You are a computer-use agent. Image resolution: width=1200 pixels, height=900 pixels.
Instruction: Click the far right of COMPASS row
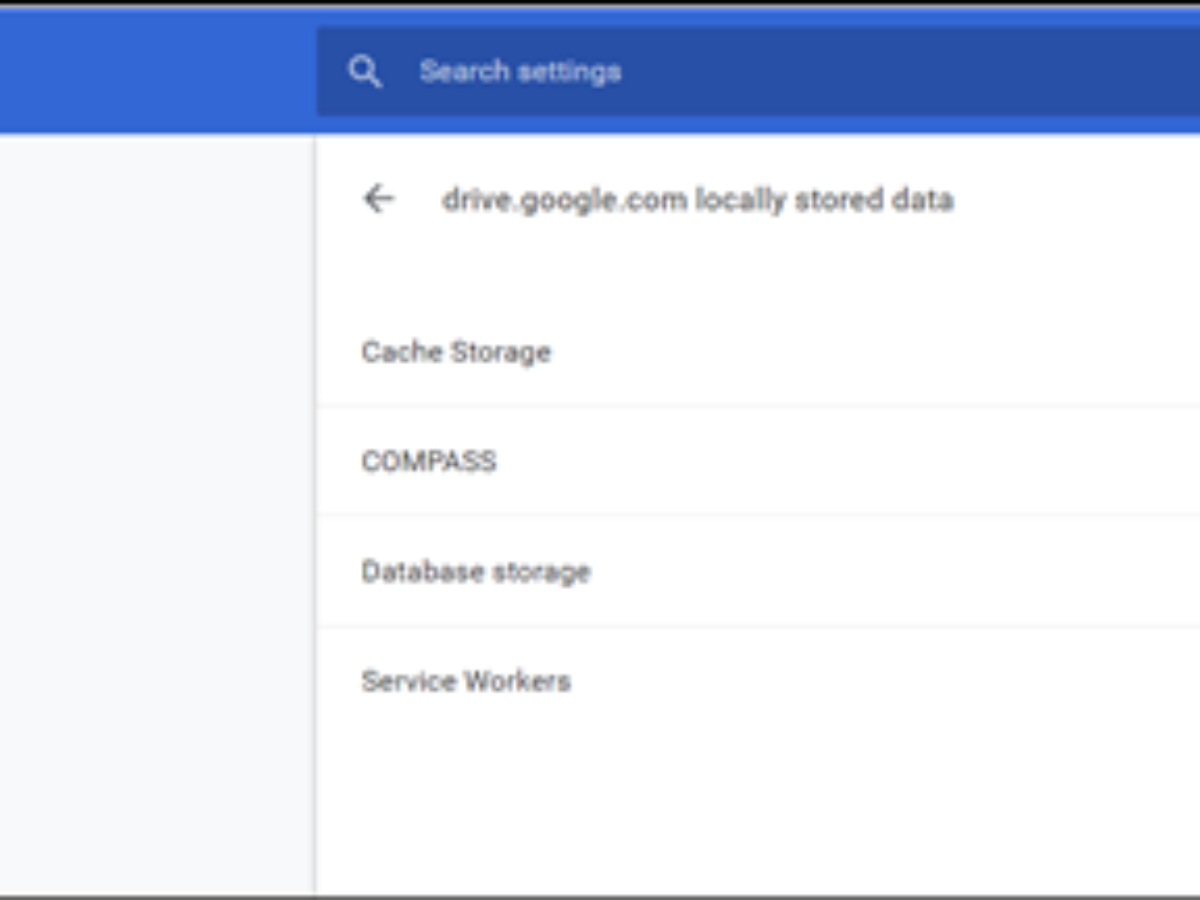1150,461
